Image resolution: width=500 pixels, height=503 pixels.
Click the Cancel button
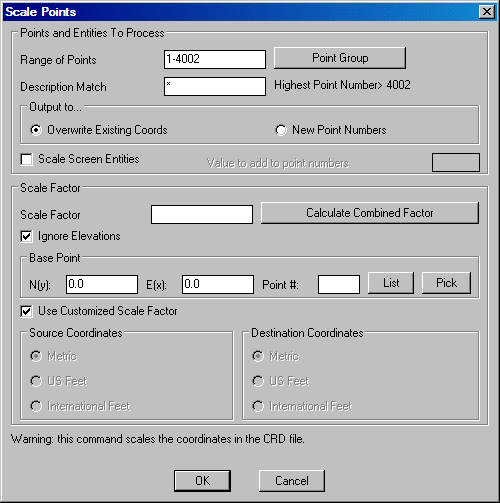pos(292,481)
